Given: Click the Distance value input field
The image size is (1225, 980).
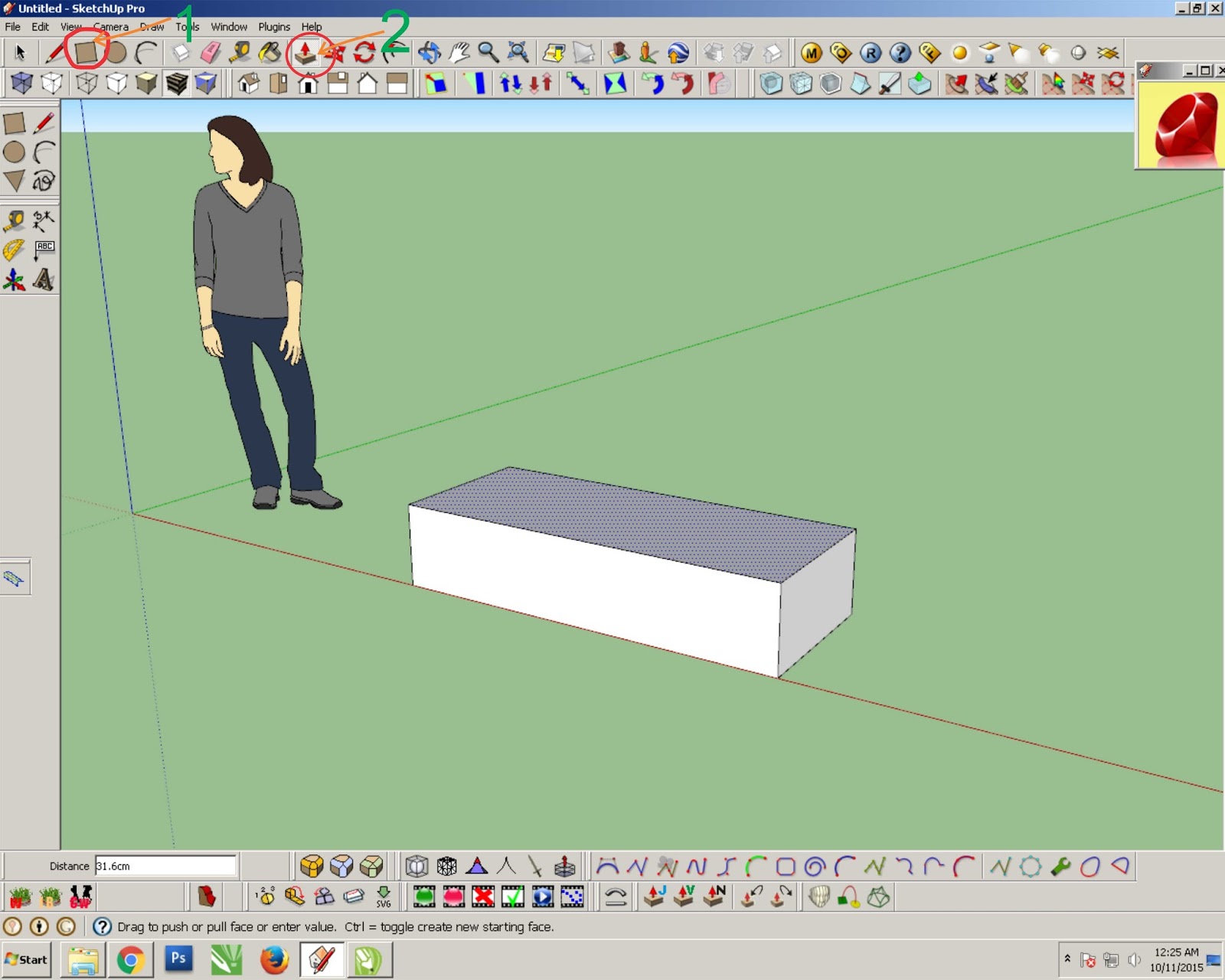Looking at the screenshot, I should (165, 866).
